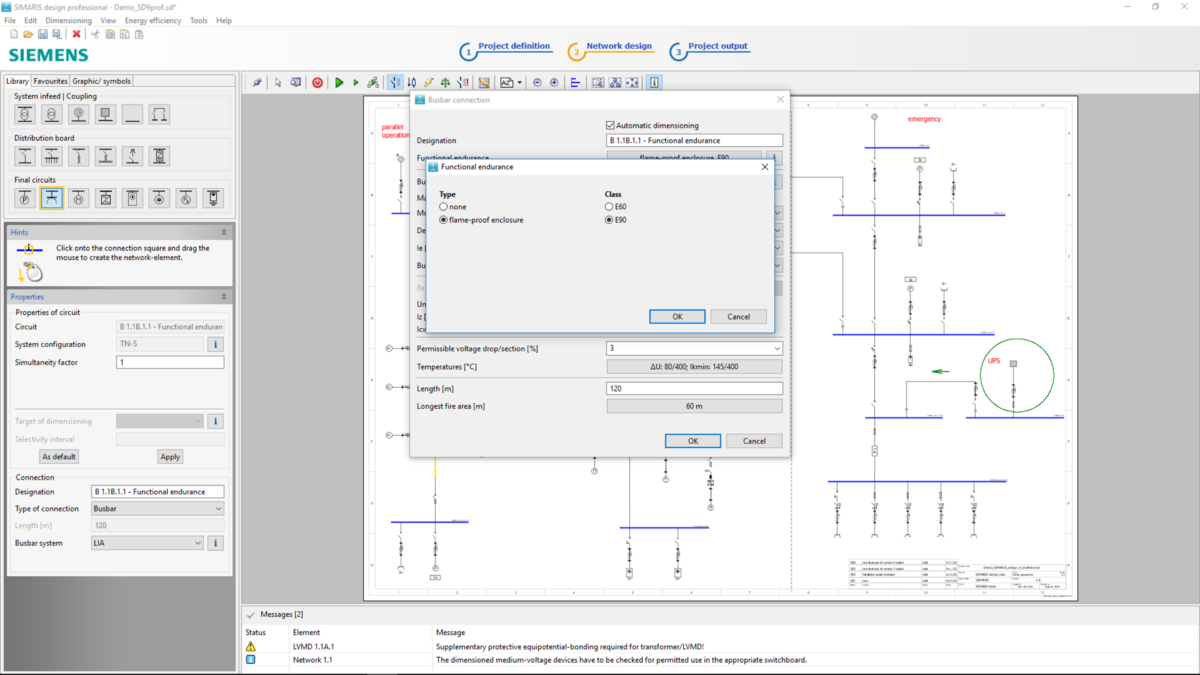
Task: Open the Tools menu
Action: tap(199, 20)
